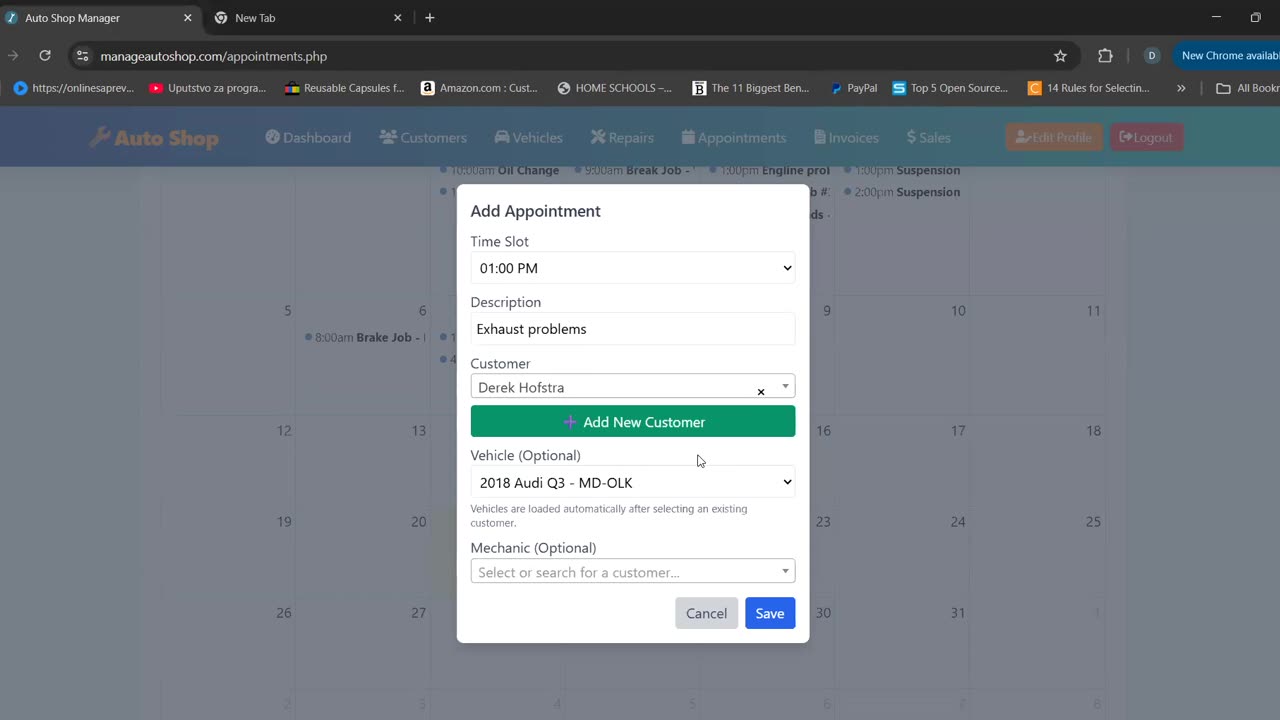Click the Edit Profile button
The height and width of the screenshot is (720, 1280).
(1054, 138)
